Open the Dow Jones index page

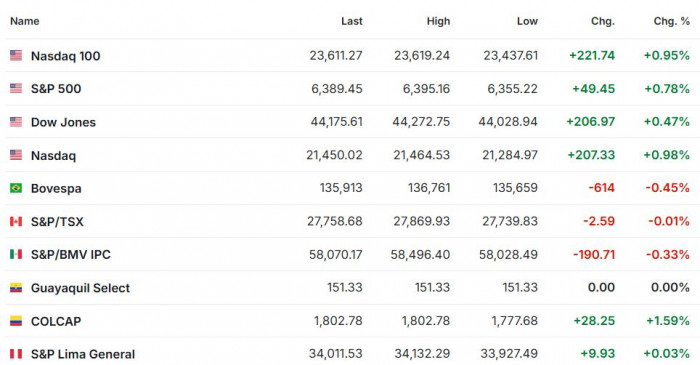coord(63,122)
